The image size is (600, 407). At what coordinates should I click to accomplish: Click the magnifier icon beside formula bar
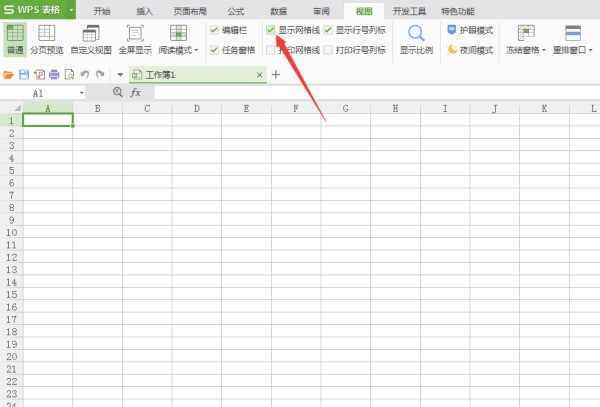[x=118, y=92]
